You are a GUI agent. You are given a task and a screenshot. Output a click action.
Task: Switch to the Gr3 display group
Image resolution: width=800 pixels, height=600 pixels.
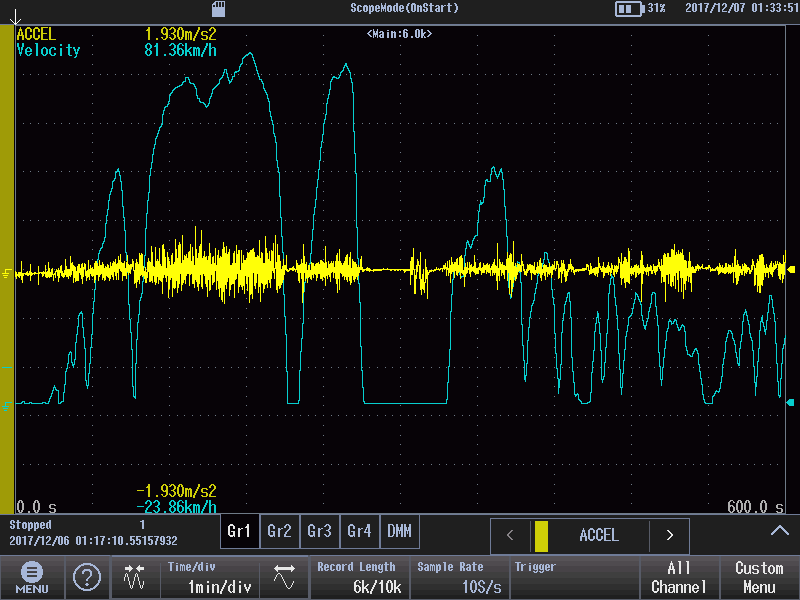319,531
